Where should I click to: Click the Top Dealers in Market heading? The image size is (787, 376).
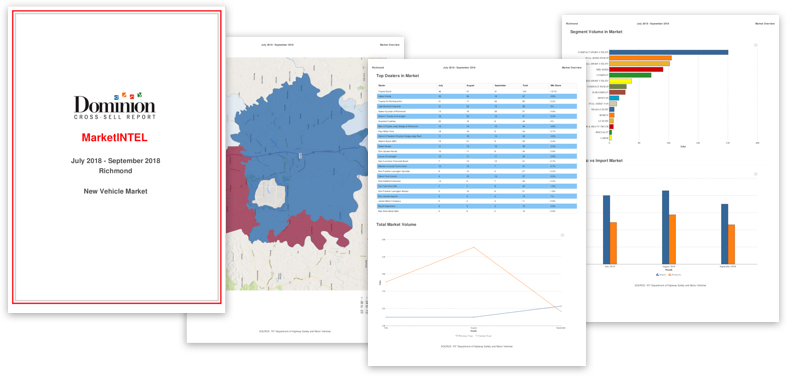click(x=398, y=76)
